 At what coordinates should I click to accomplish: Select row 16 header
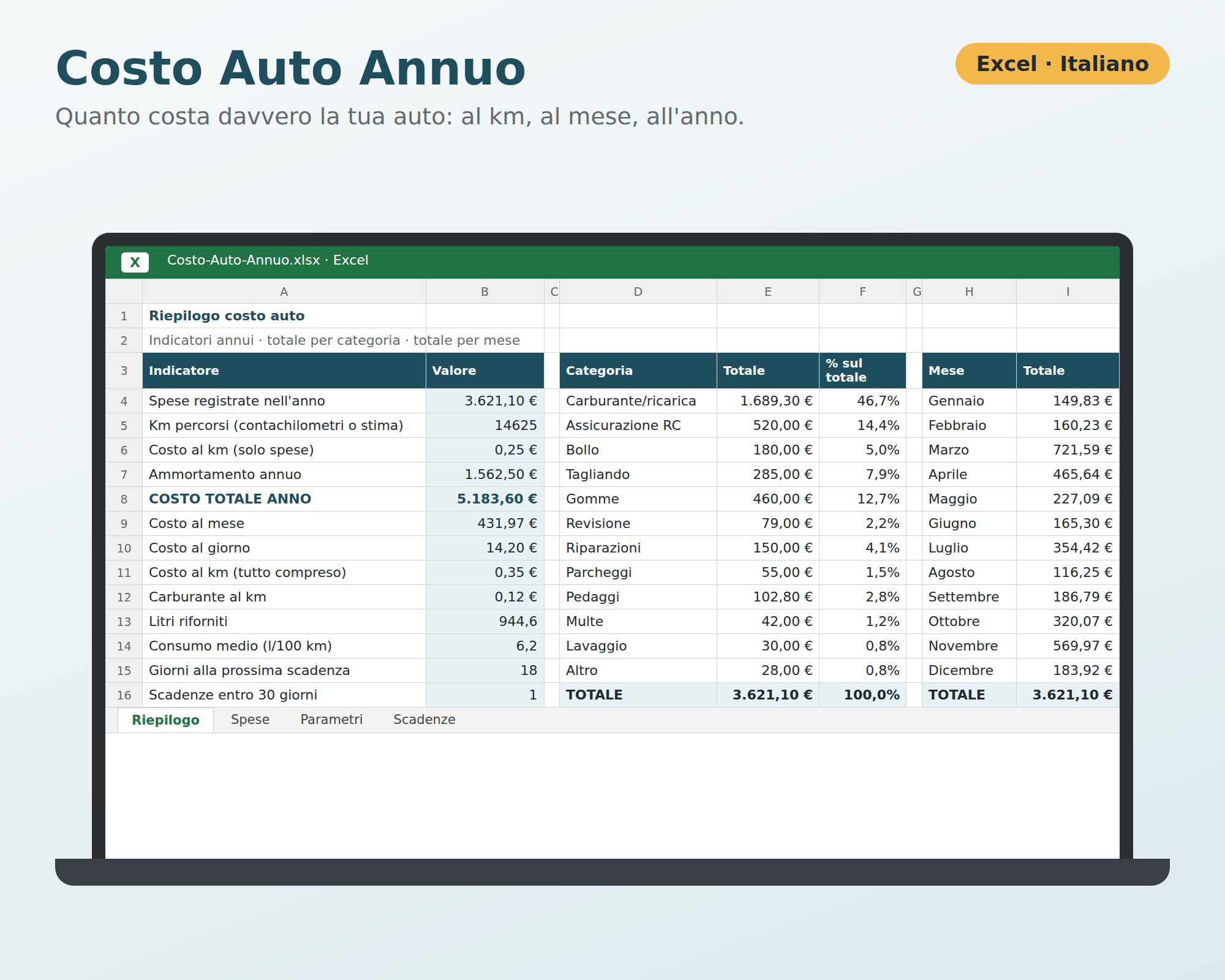124,695
